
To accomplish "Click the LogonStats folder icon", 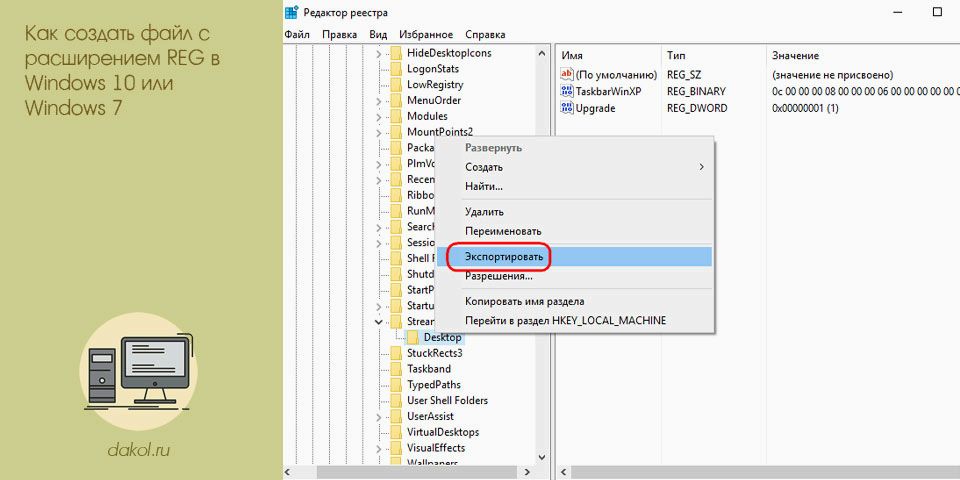I will click(396, 69).
